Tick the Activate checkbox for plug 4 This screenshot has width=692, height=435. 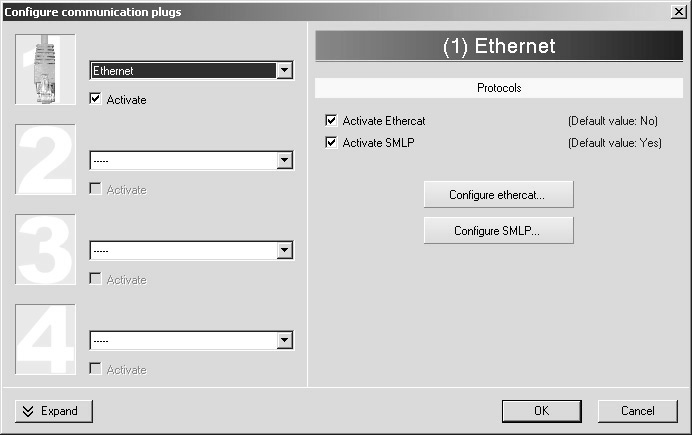[x=95, y=368]
